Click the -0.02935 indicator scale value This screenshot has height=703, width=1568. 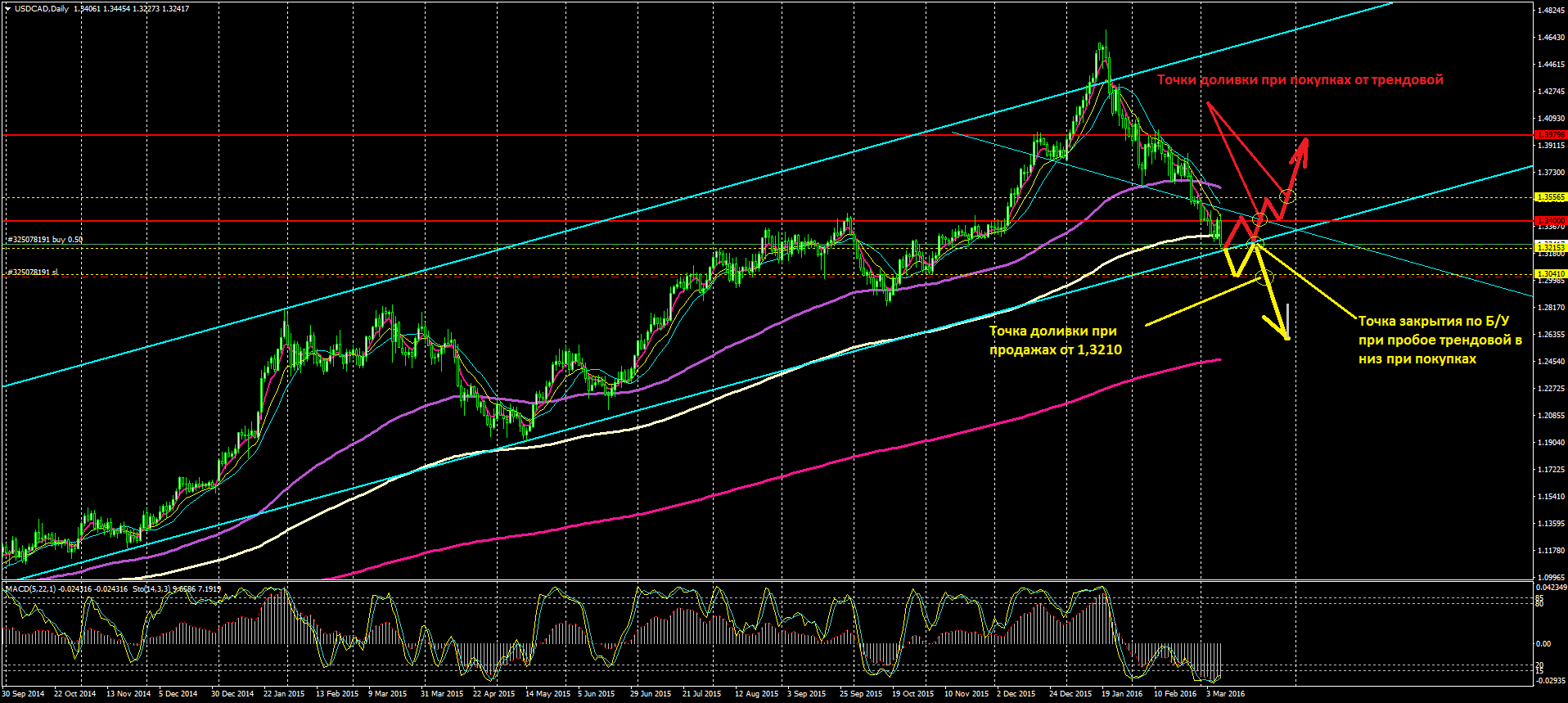(1551, 680)
